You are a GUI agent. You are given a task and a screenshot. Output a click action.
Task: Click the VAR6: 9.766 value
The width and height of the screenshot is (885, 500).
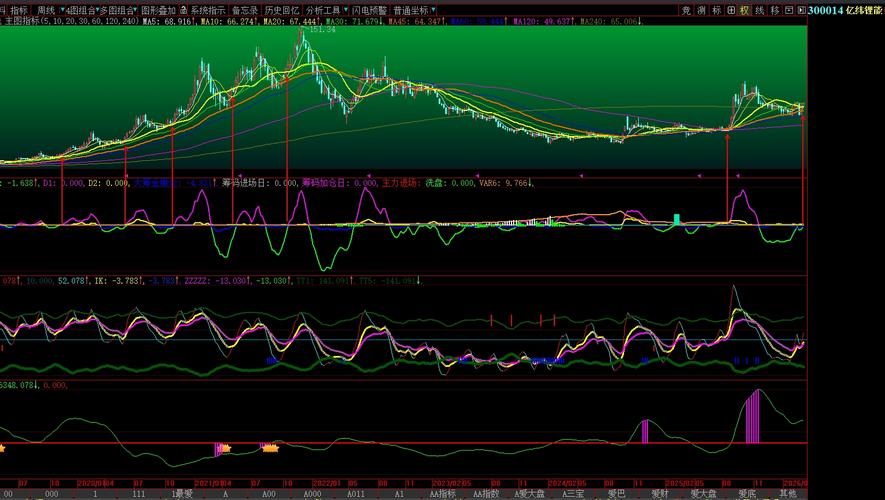[506, 183]
